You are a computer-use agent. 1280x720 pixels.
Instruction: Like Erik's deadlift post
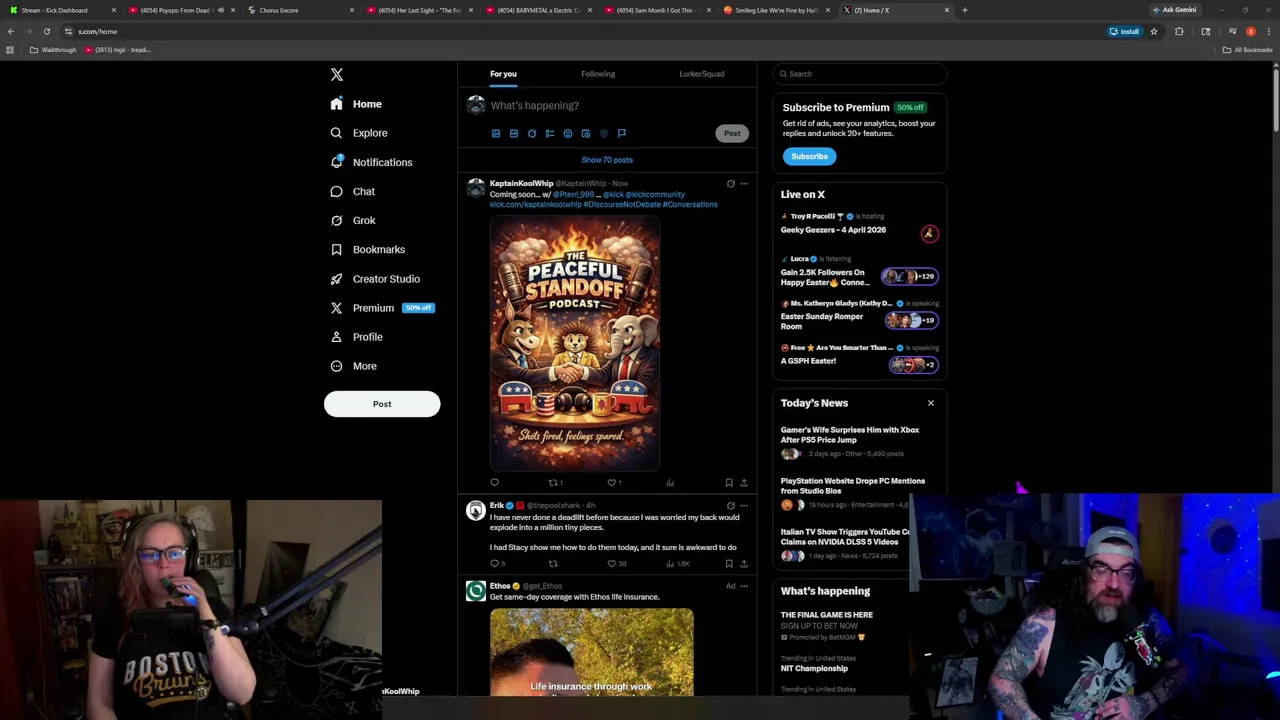coord(615,564)
